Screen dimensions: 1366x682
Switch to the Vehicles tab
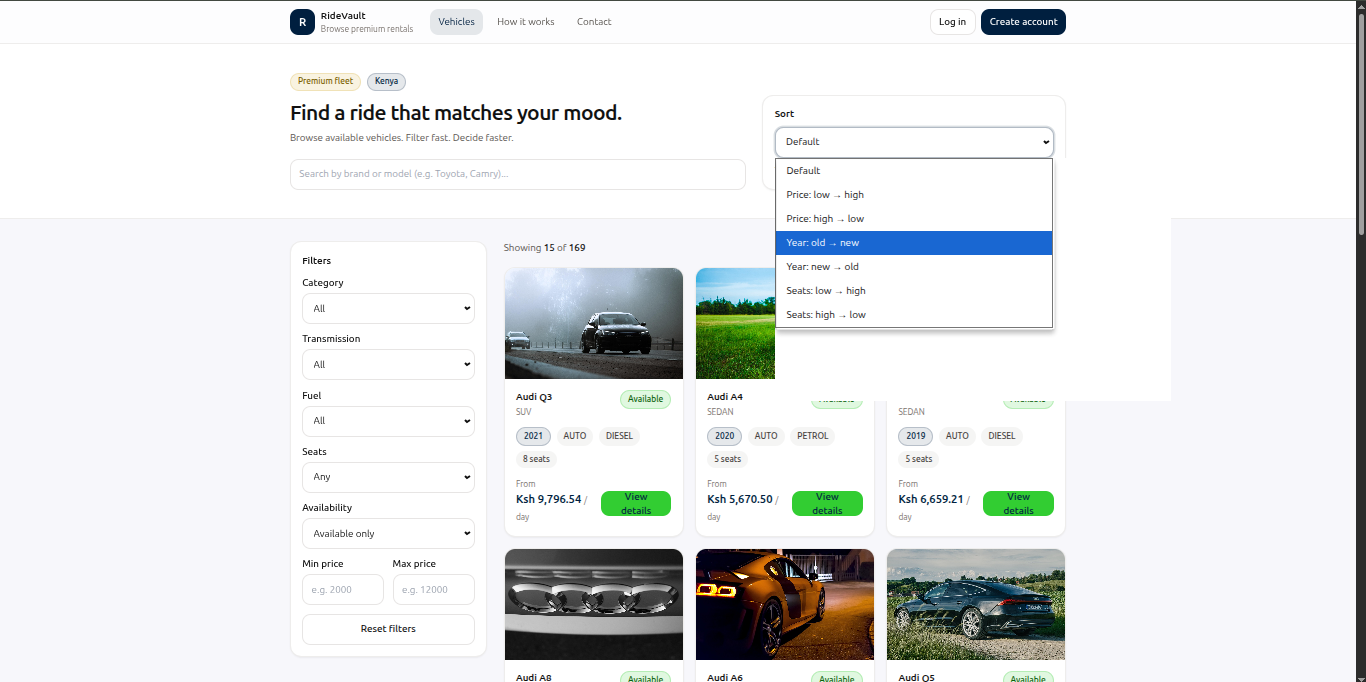click(x=456, y=21)
